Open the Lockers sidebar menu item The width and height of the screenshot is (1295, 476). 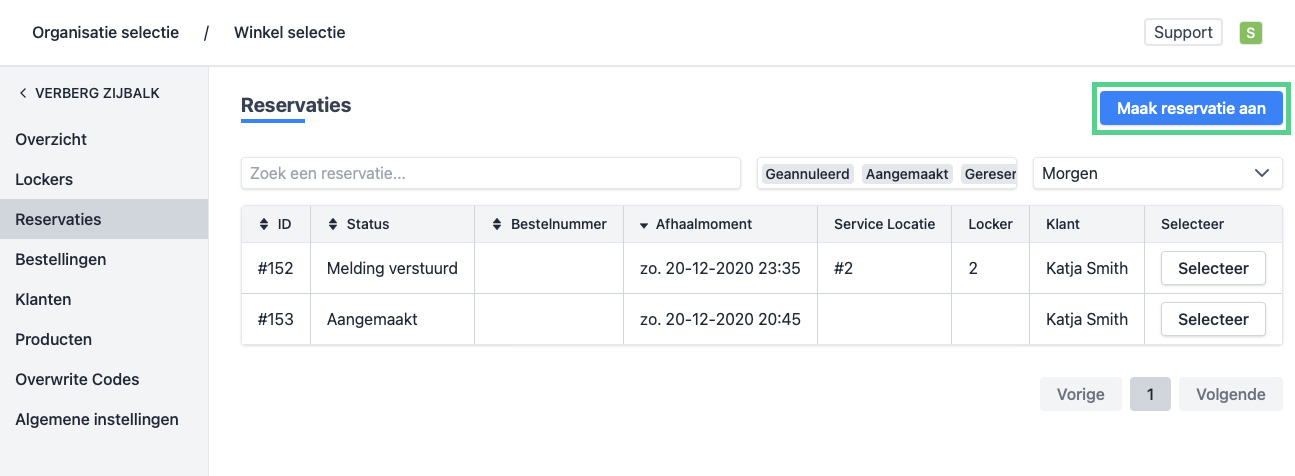[x=44, y=179]
